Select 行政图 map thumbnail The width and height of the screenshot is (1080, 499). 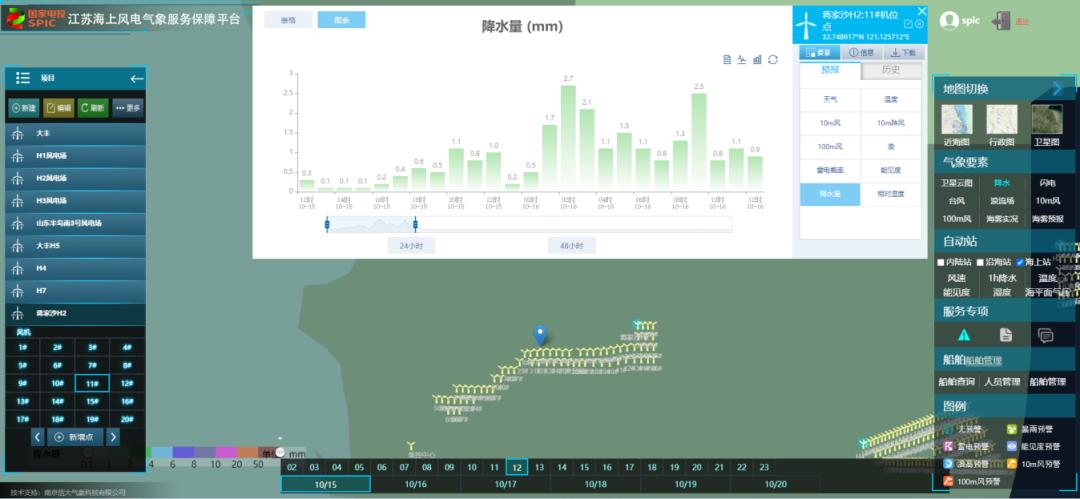pyautogui.click(x=1001, y=120)
